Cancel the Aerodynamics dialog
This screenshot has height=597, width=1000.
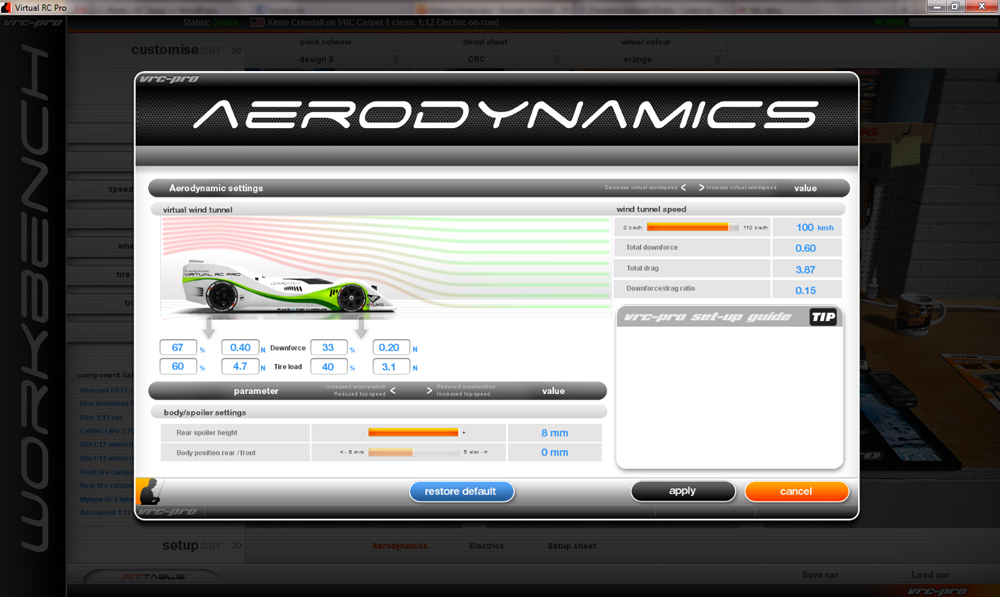796,491
